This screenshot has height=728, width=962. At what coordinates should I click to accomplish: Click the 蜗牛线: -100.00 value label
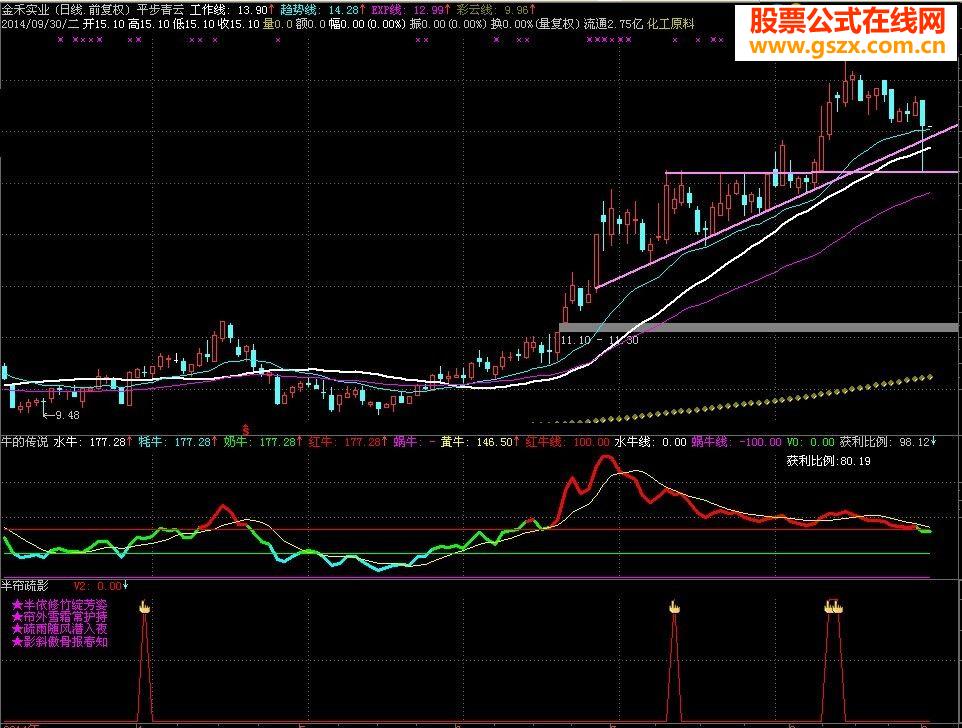pyautogui.click(x=736, y=442)
